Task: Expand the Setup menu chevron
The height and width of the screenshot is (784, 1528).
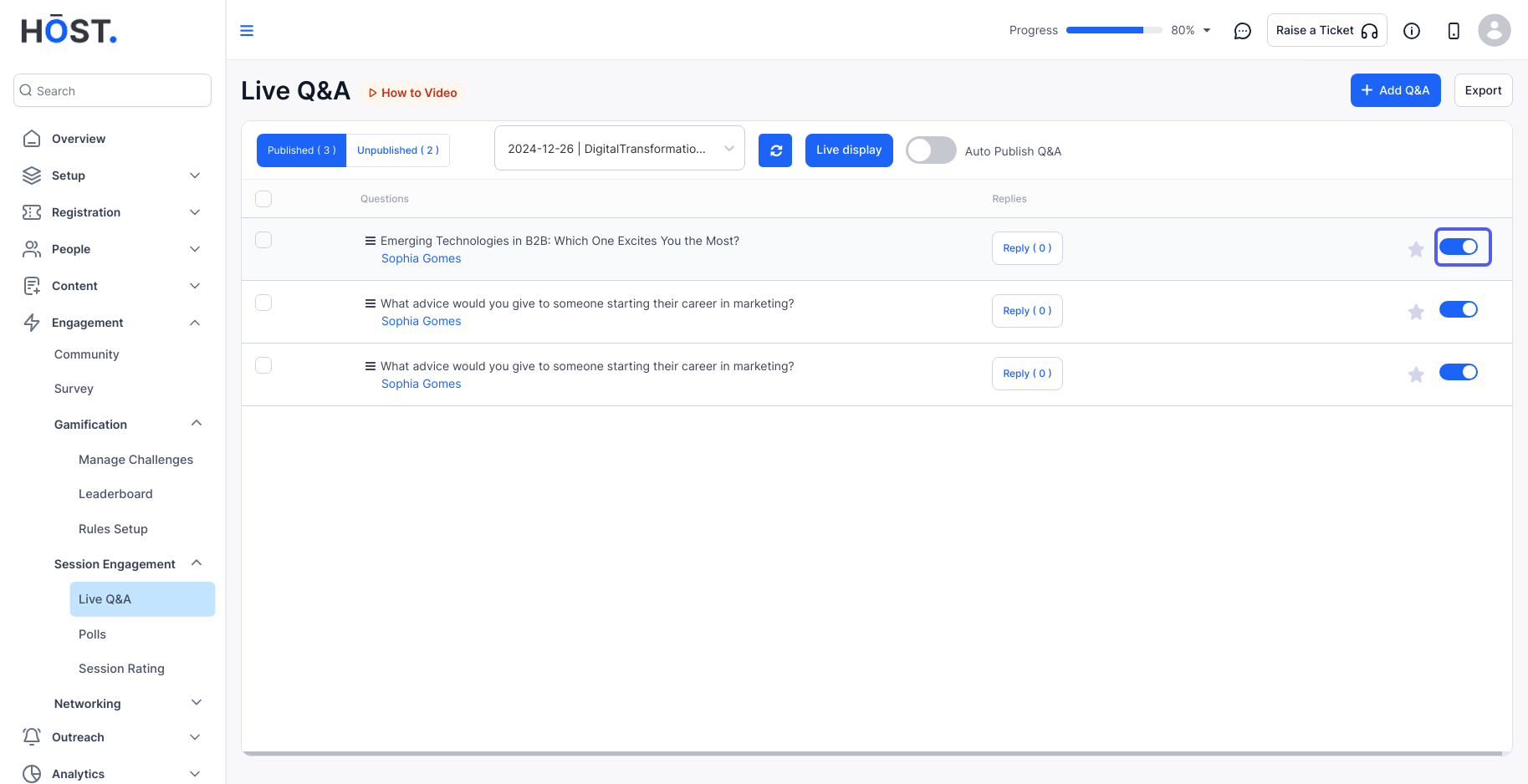Action: pyautogui.click(x=195, y=176)
